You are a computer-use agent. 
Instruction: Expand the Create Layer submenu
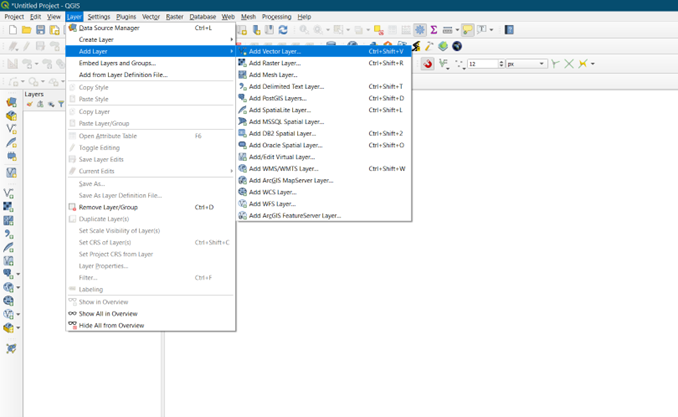[x=150, y=39]
